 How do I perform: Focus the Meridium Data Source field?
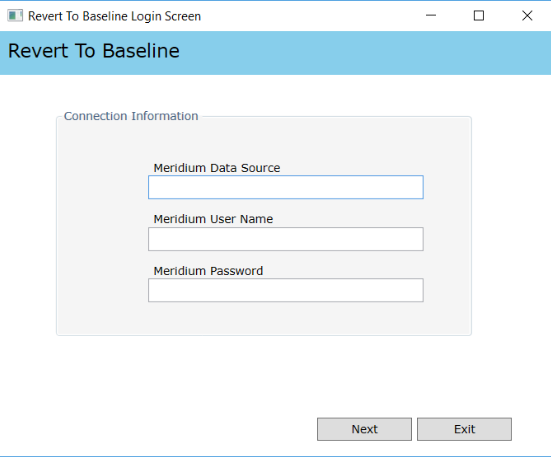(x=286, y=187)
